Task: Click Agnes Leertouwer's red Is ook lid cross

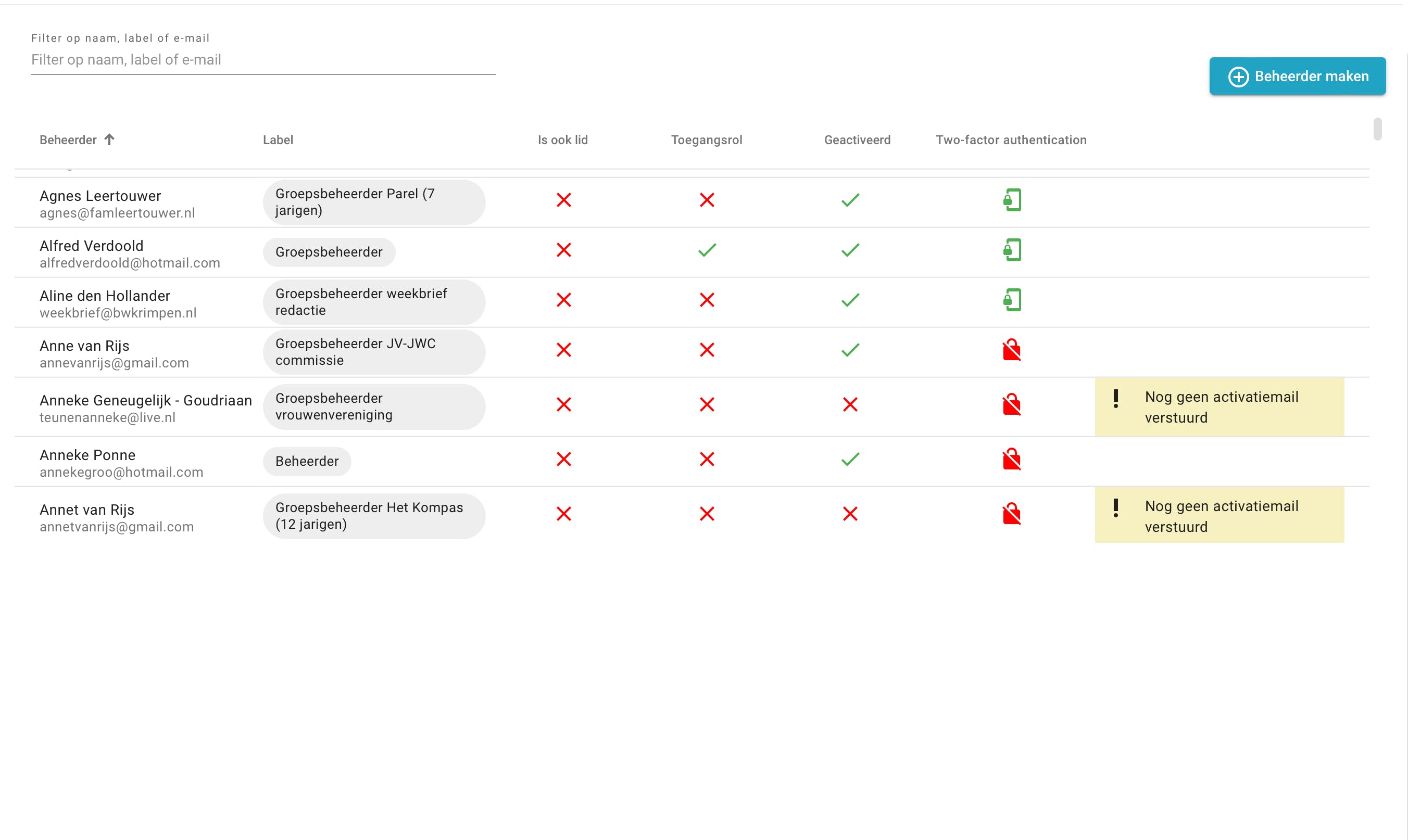Action: [x=563, y=200]
